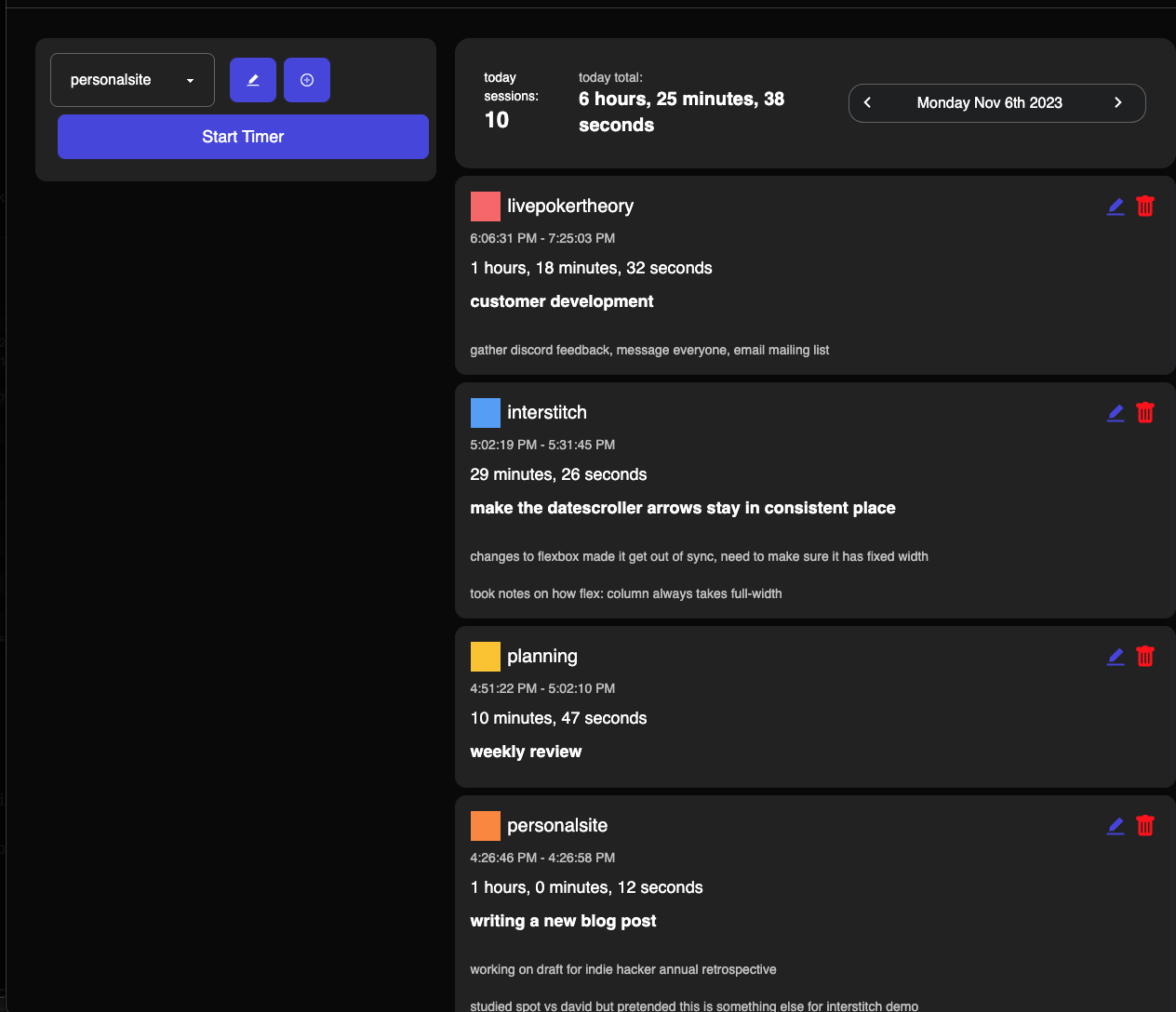Go to previous day arrow
1176x1012 pixels.
pyautogui.click(x=867, y=102)
